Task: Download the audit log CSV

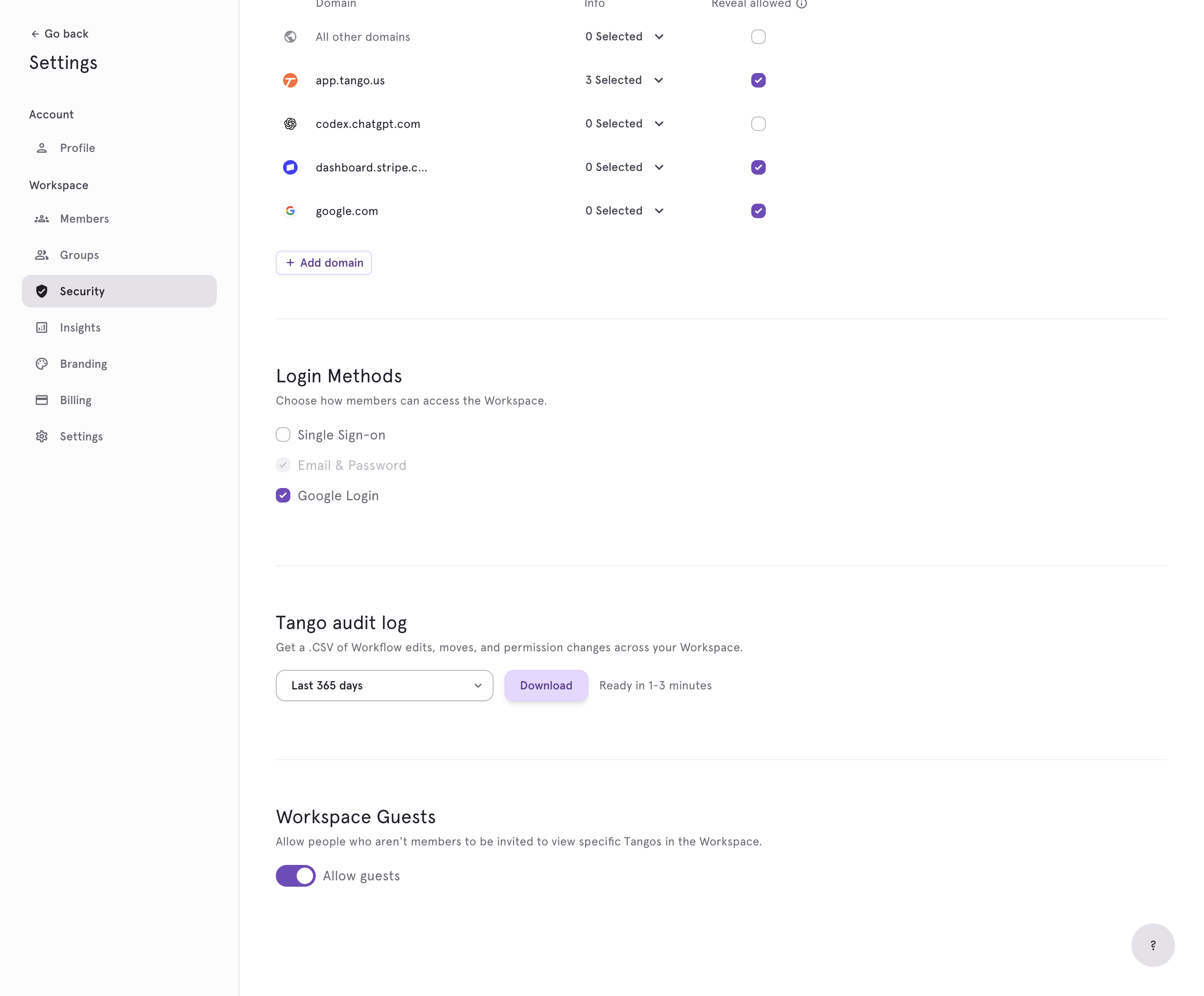Action: click(x=546, y=685)
